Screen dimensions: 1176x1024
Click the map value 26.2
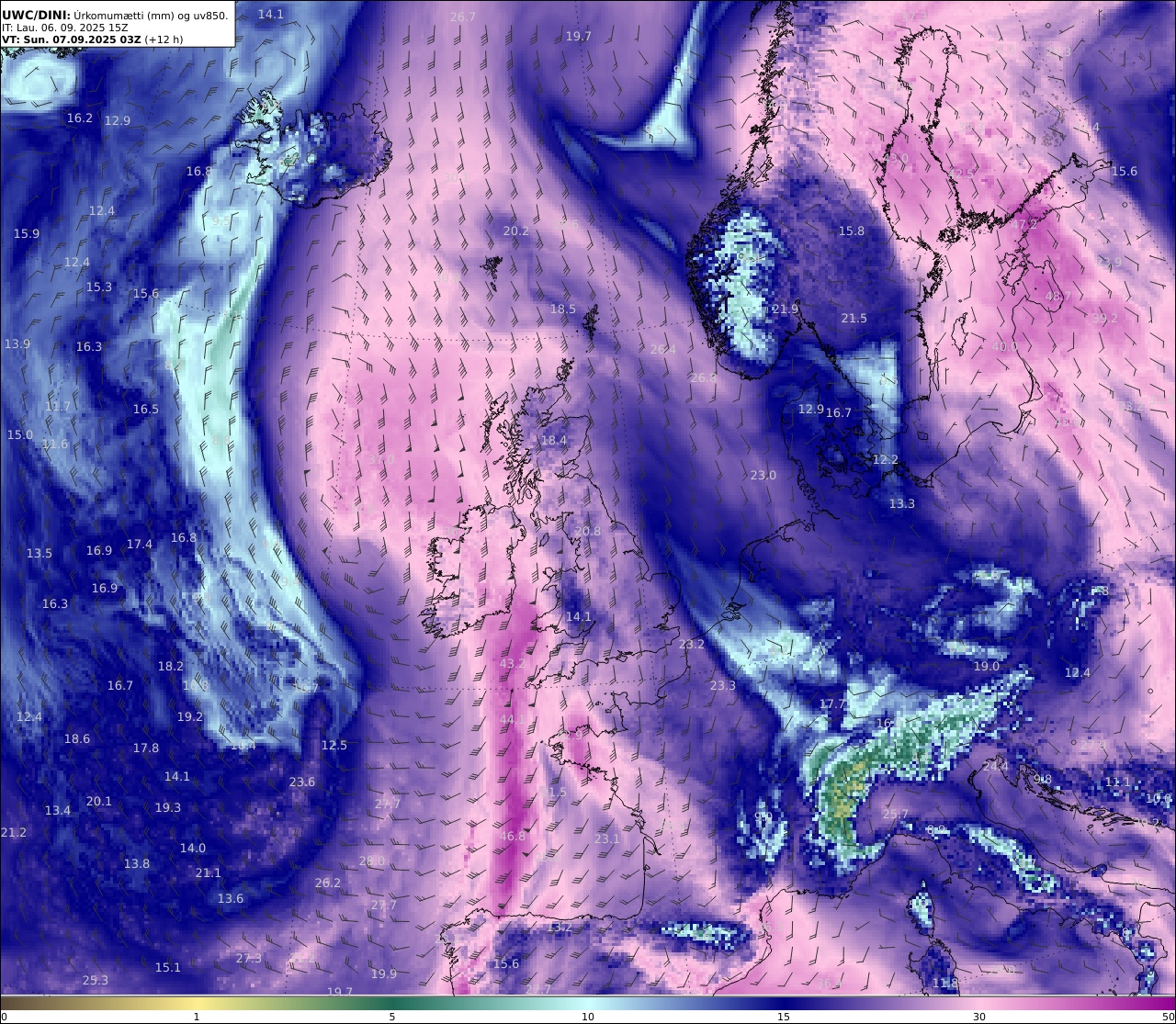click(328, 883)
